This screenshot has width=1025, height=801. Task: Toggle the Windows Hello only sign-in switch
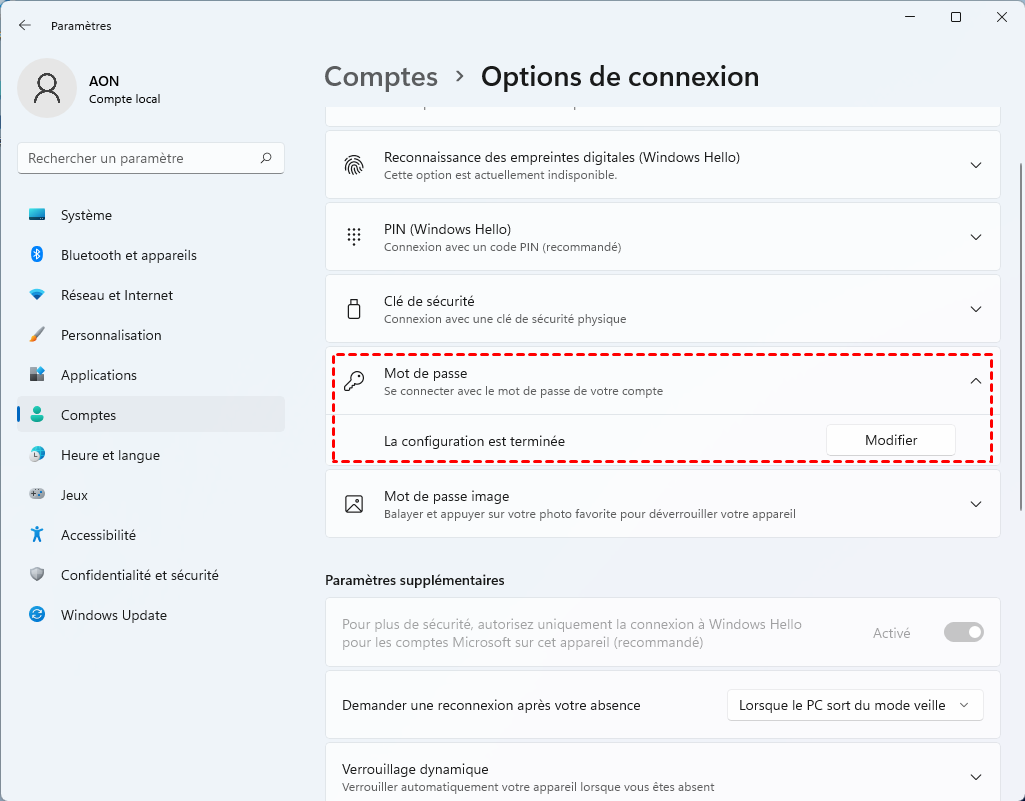[964, 632]
